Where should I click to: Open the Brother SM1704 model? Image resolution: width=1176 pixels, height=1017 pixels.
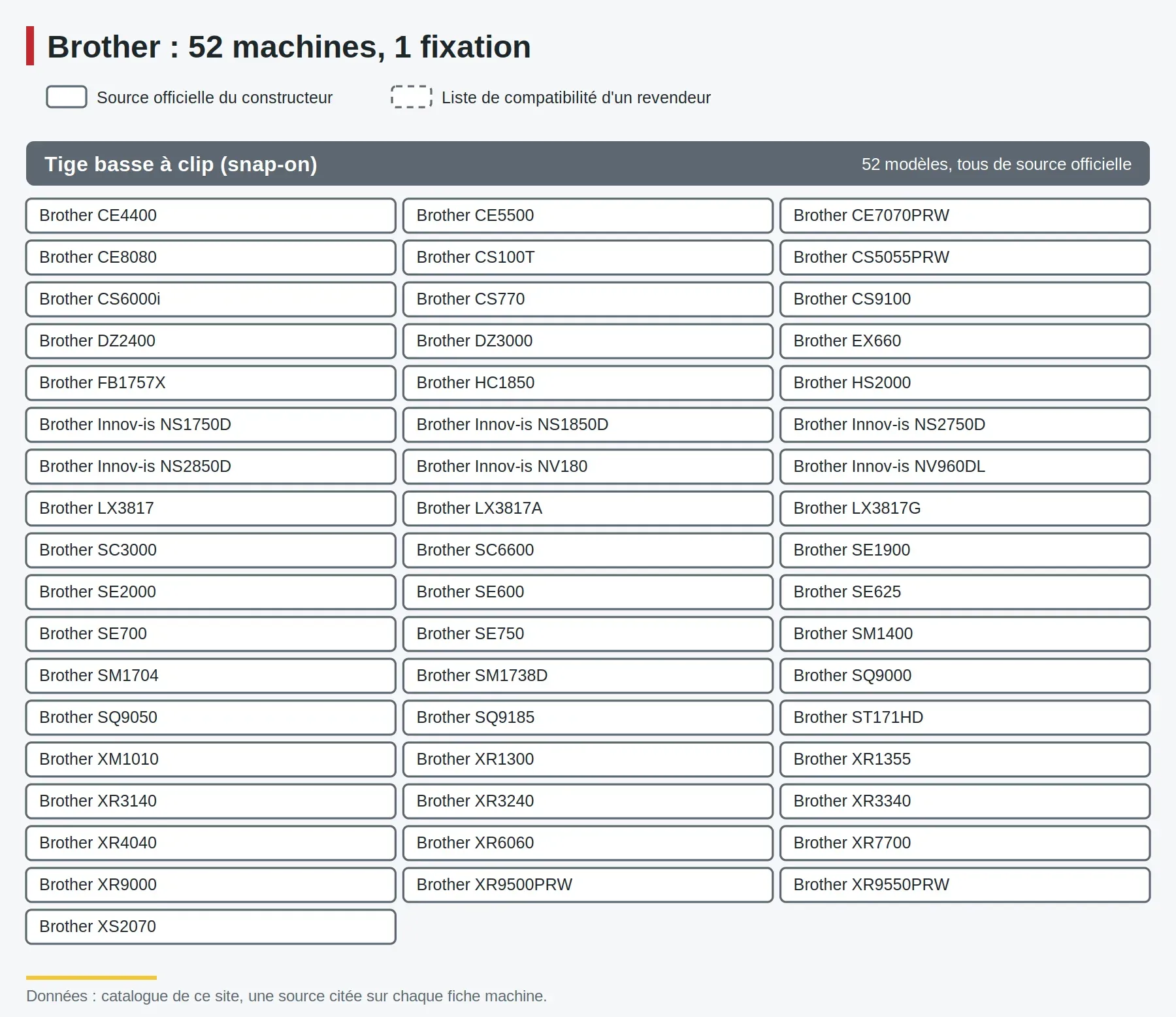[210, 676]
